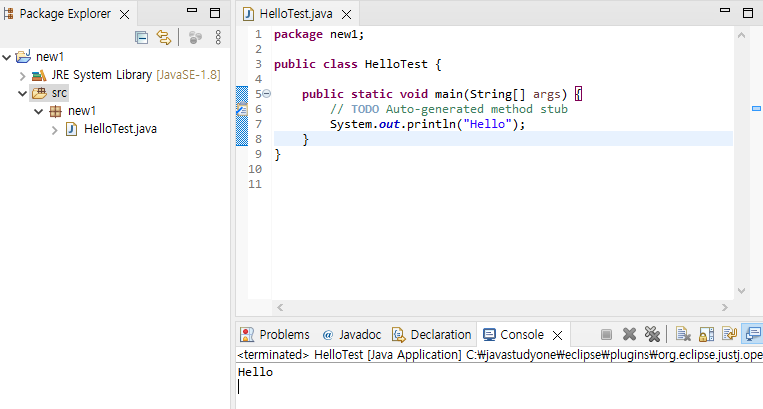Click the JRE library books icon
This screenshot has width=763, height=409.
[x=39, y=75]
